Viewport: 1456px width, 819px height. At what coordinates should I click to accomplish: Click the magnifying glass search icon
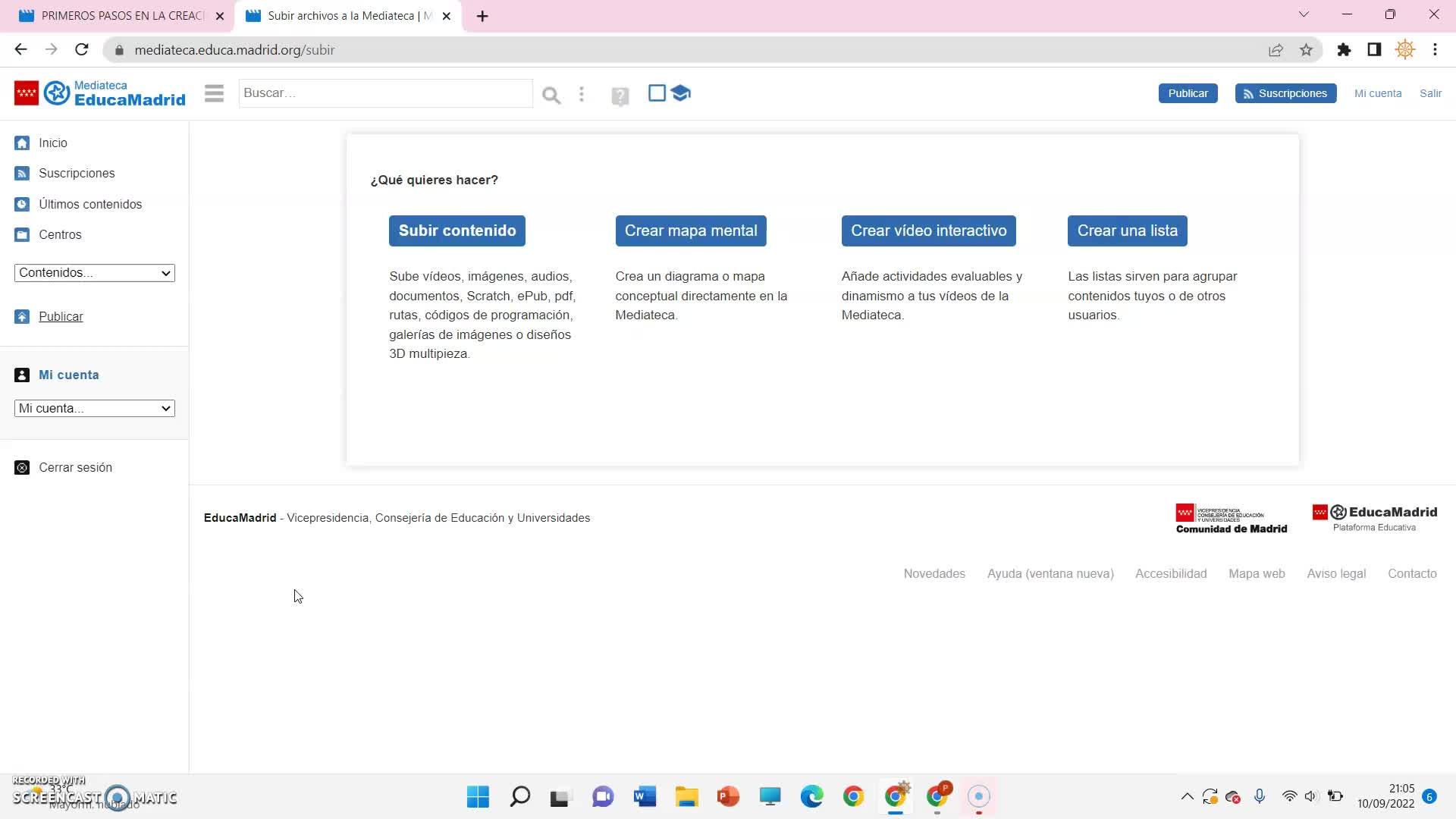[551, 95]
